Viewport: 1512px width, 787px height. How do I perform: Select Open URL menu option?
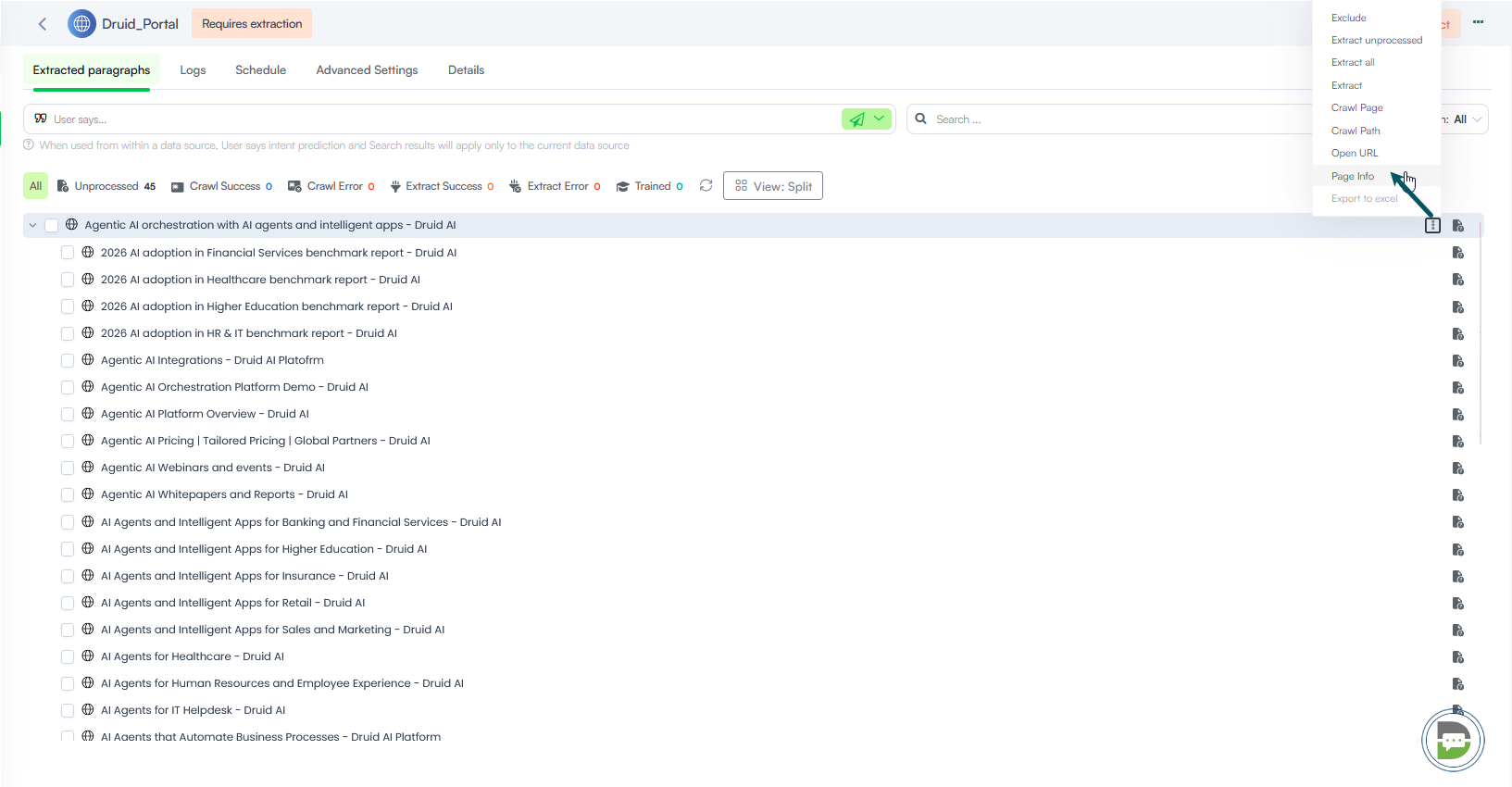[x=1355, y=153]
